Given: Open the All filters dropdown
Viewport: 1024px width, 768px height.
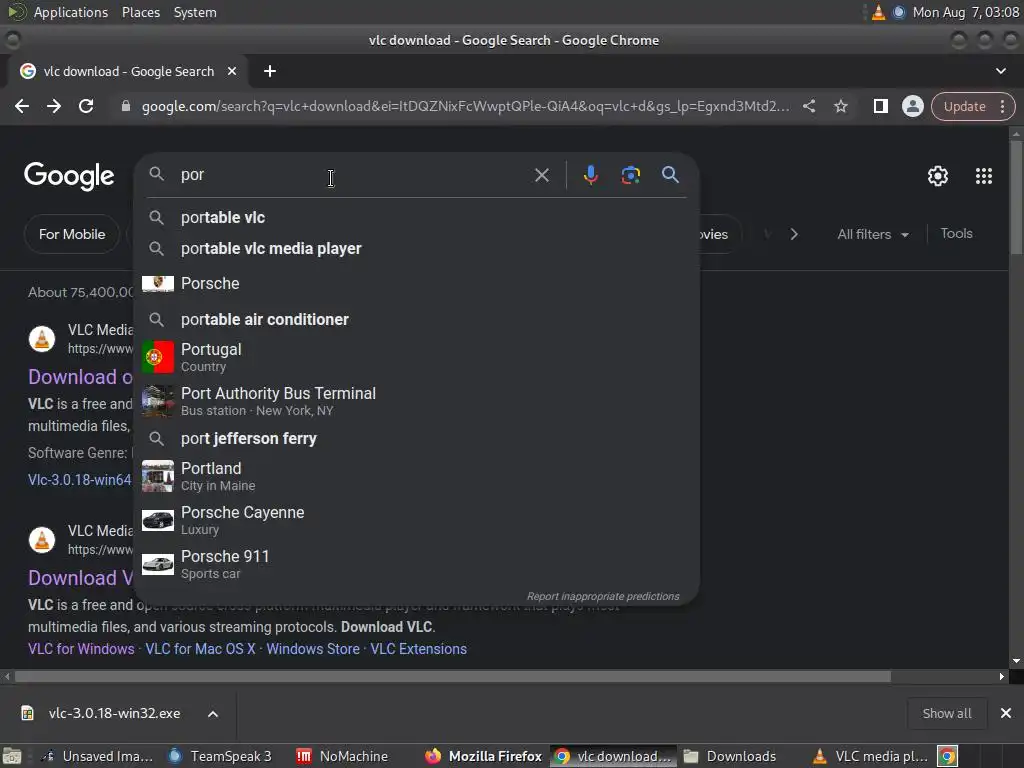Looking at the screenshot, I should coord(873,234).
